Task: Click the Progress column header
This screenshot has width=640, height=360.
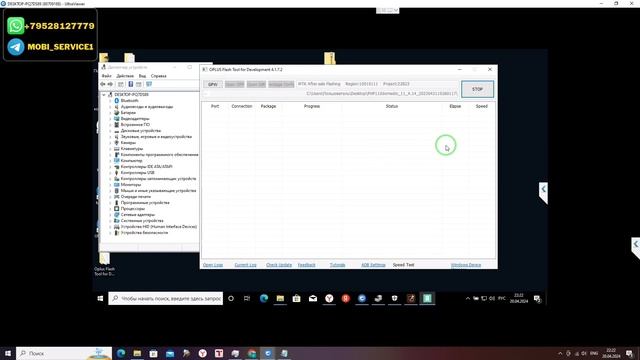Action: tap(312, 106)
